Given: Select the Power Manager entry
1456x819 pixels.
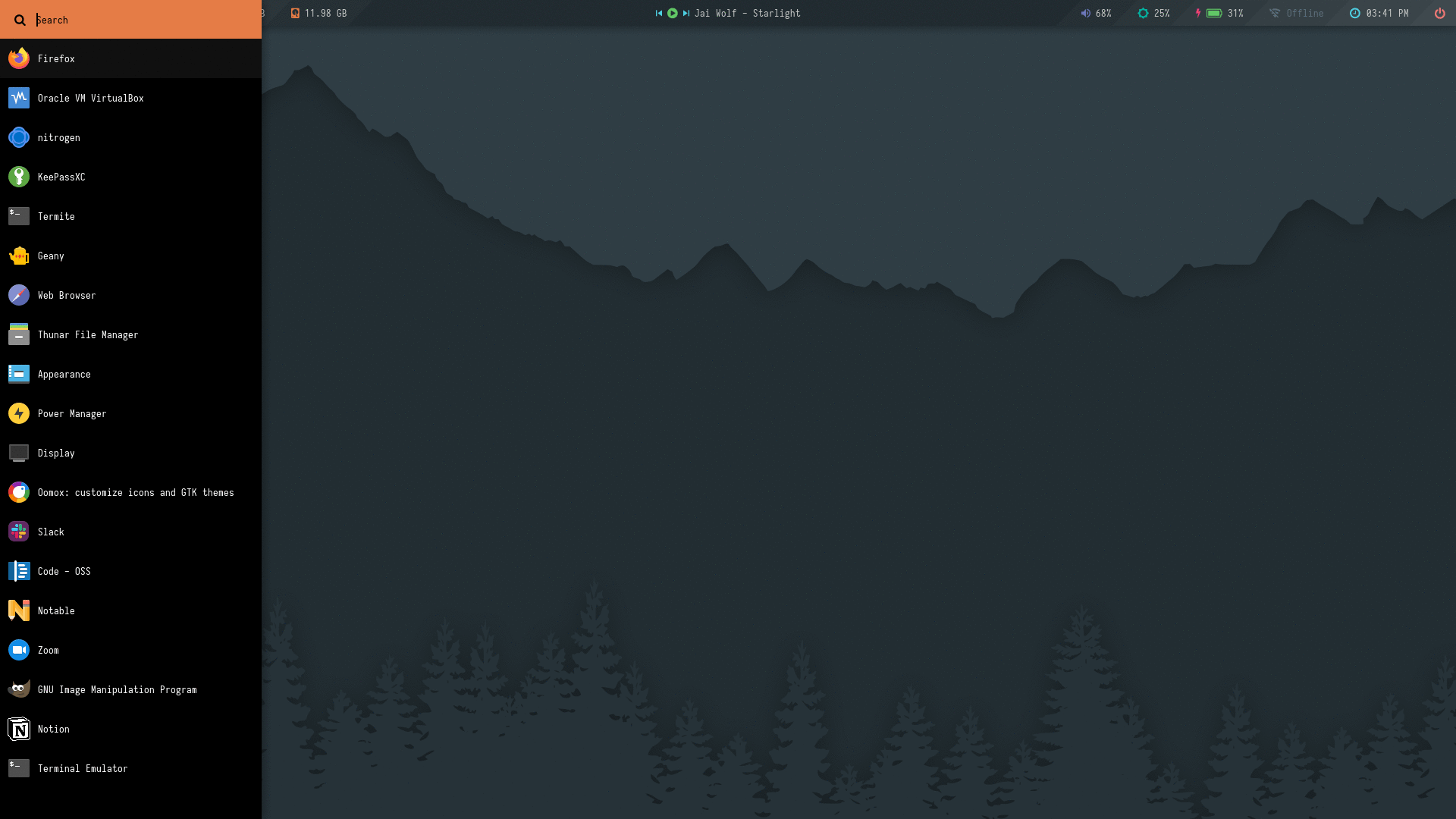Looking at the screenshot, I should [x=72, y=413].
